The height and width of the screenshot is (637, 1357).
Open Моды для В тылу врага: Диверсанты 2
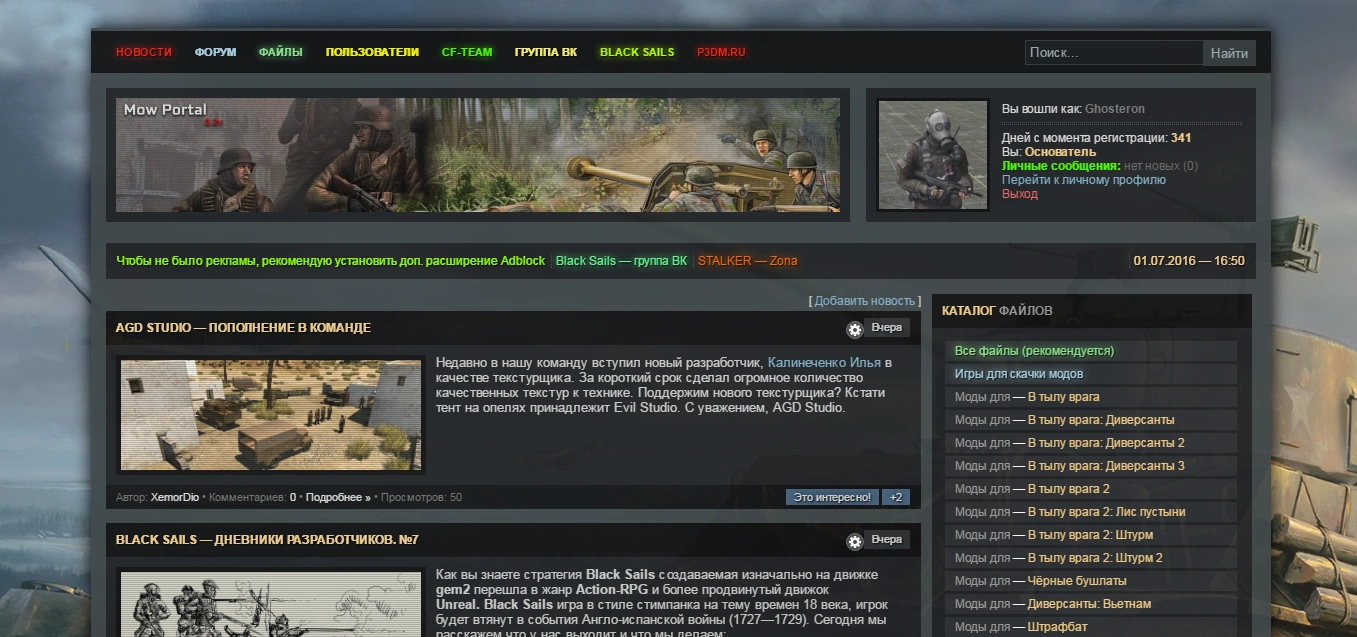pyautogui.click(x=1091, y=443)
